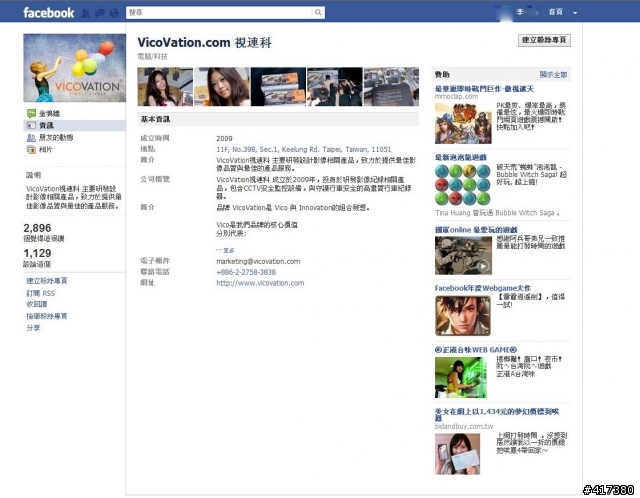Click the photos icon in sidebar

[x=31, y=150]
